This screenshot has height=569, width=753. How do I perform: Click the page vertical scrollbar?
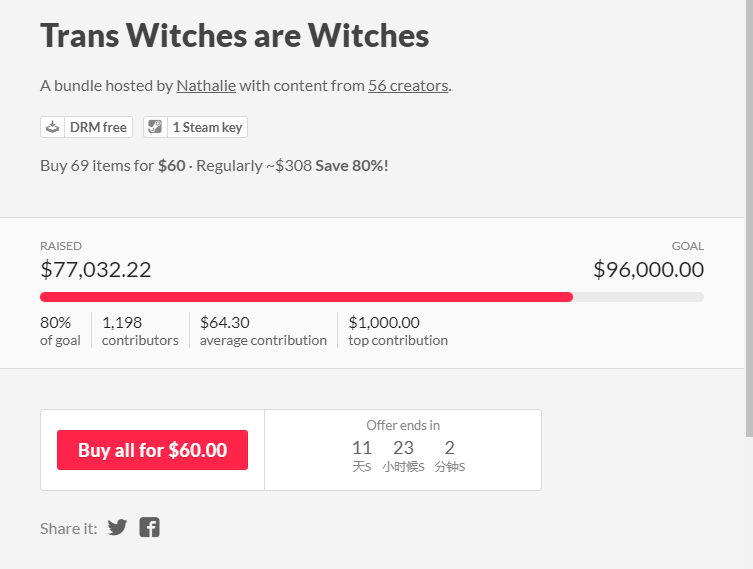(x=748, y=220)
